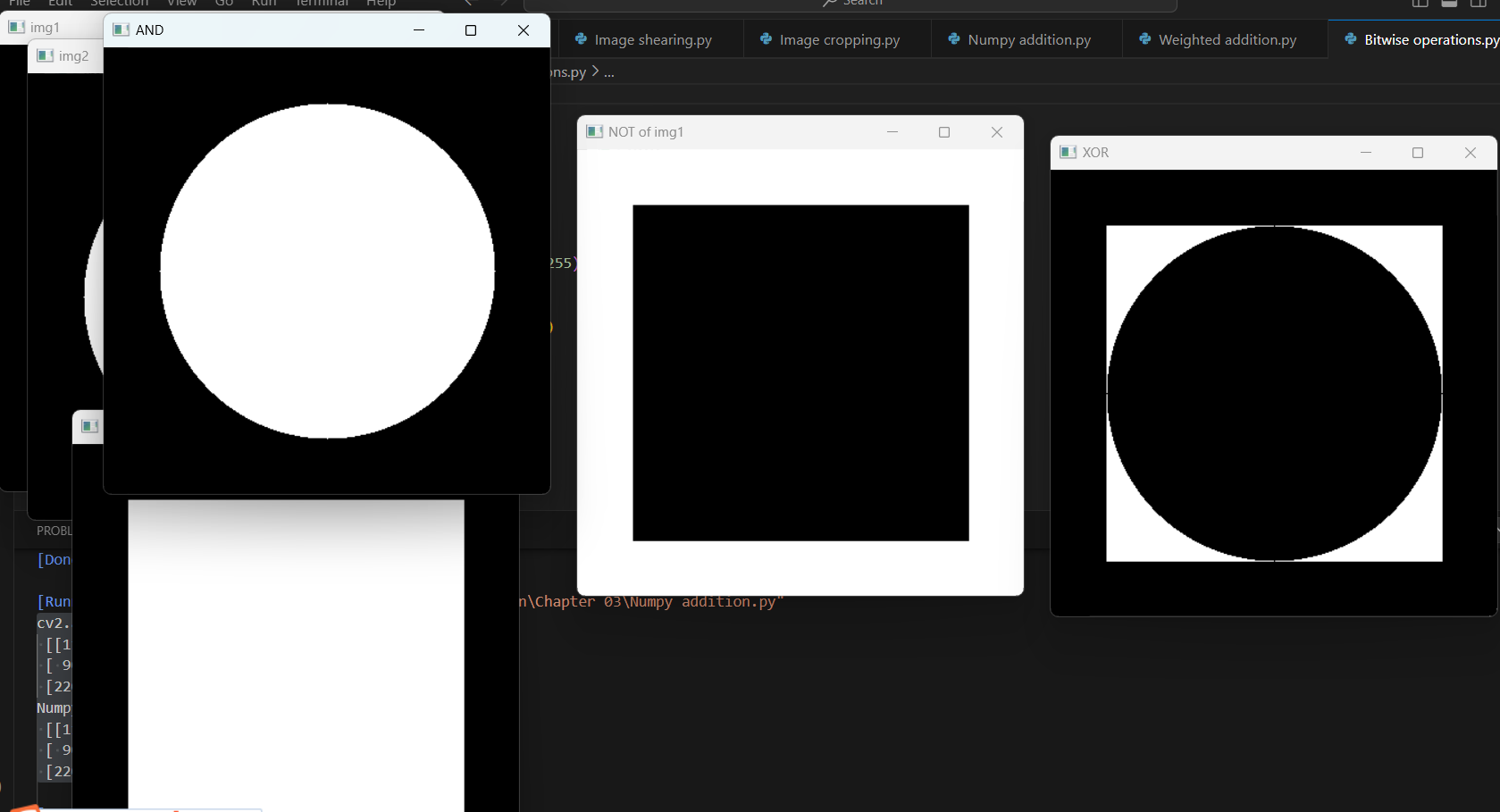Bring the img2 window forward by its title

(73, 55)
